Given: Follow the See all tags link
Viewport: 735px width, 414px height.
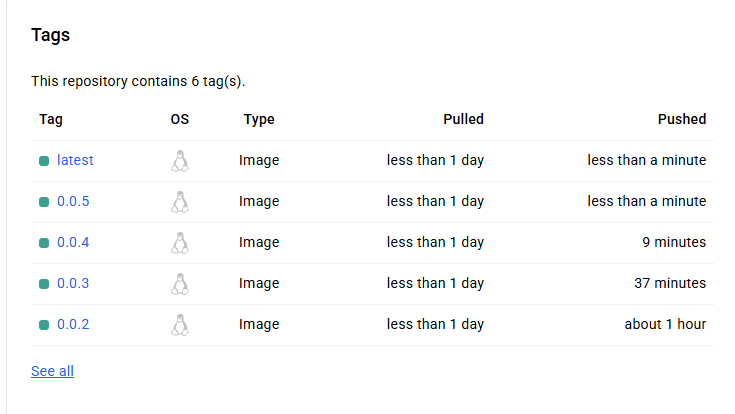Looking at the screenshot, I should pos(52,371).
